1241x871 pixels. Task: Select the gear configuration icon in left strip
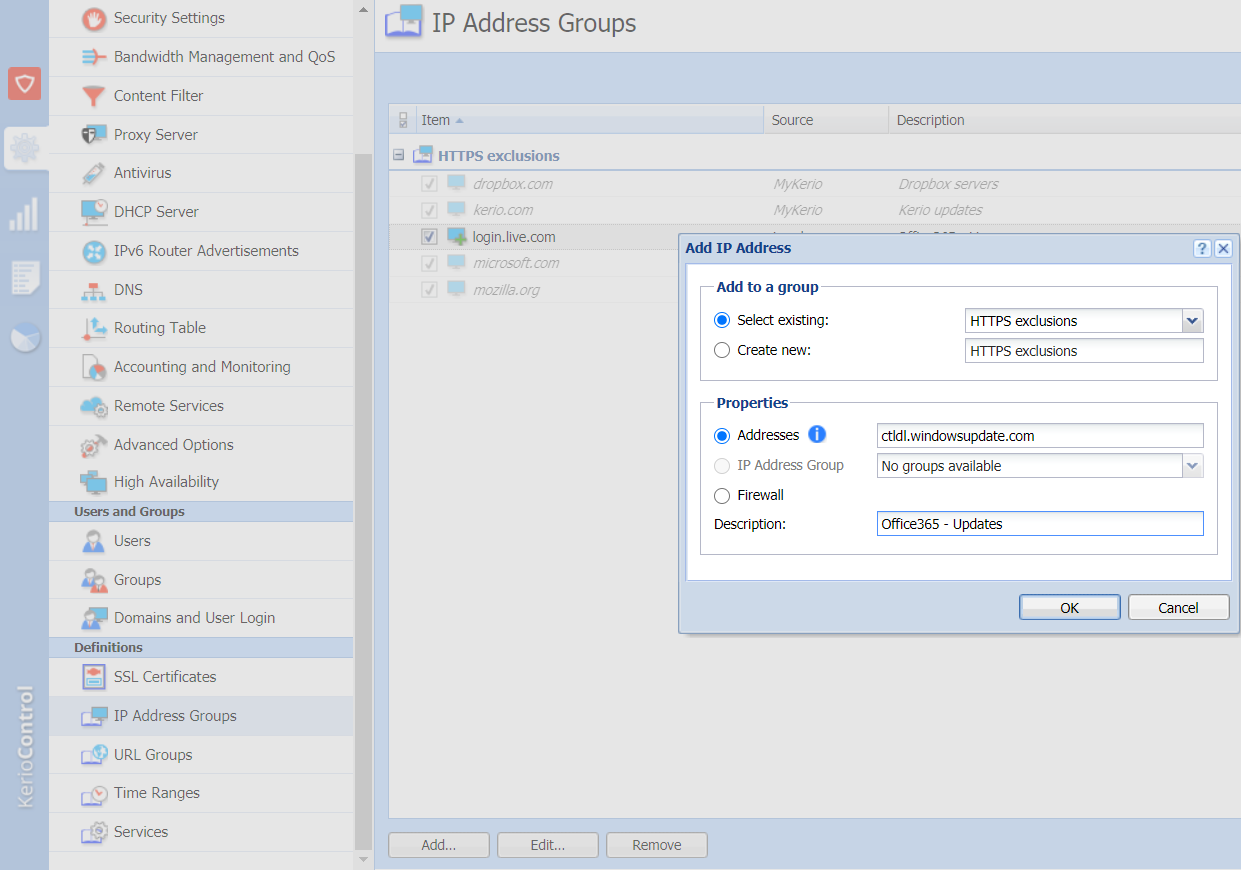tap(24, 148)
